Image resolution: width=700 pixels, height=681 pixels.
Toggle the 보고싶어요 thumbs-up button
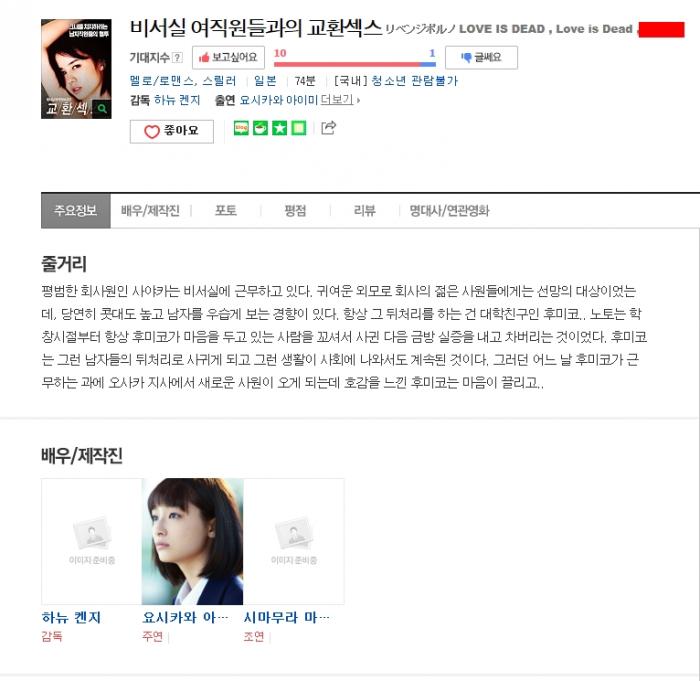coord(228,58)
